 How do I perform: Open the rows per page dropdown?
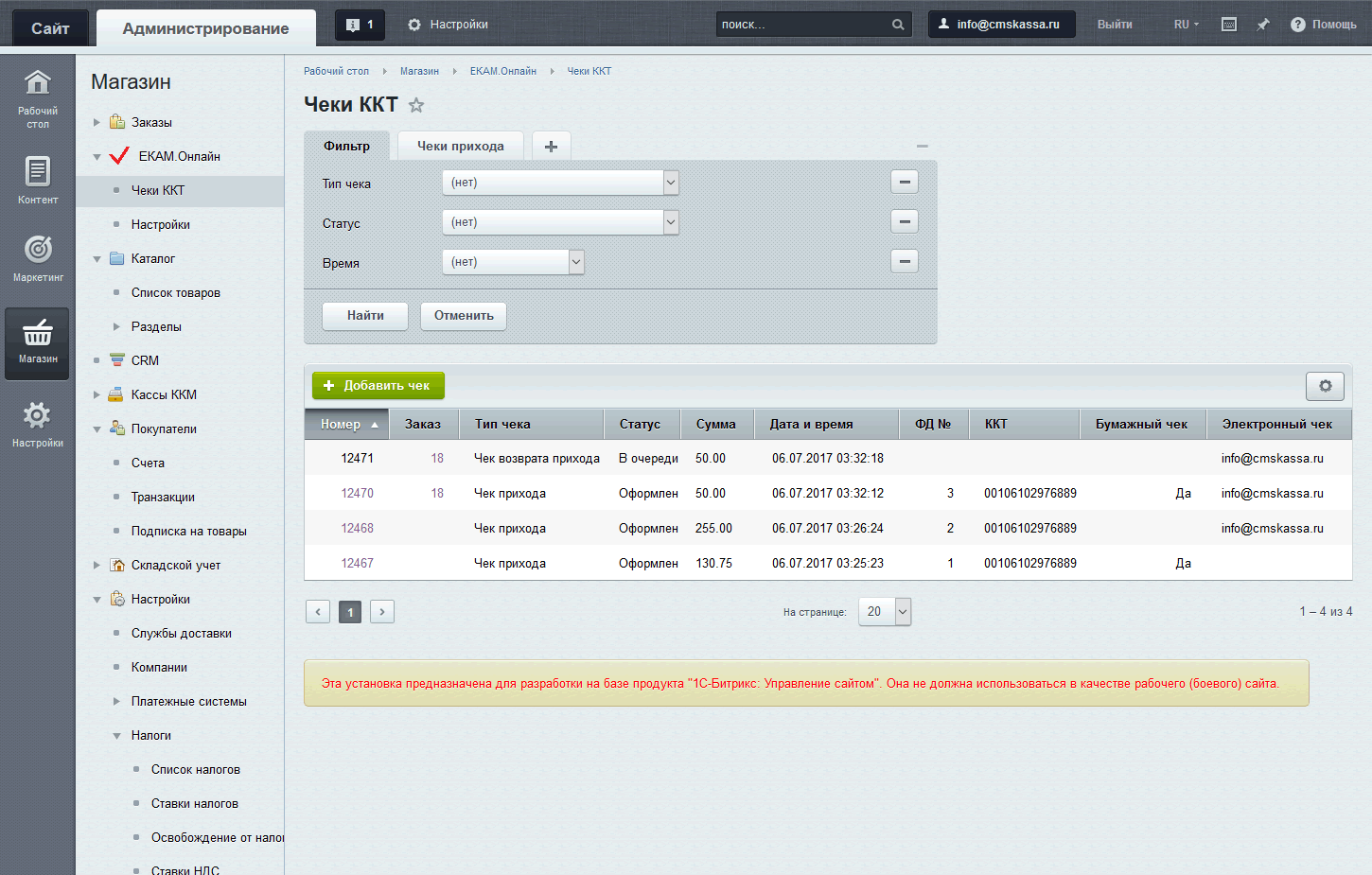pos(885,612)
